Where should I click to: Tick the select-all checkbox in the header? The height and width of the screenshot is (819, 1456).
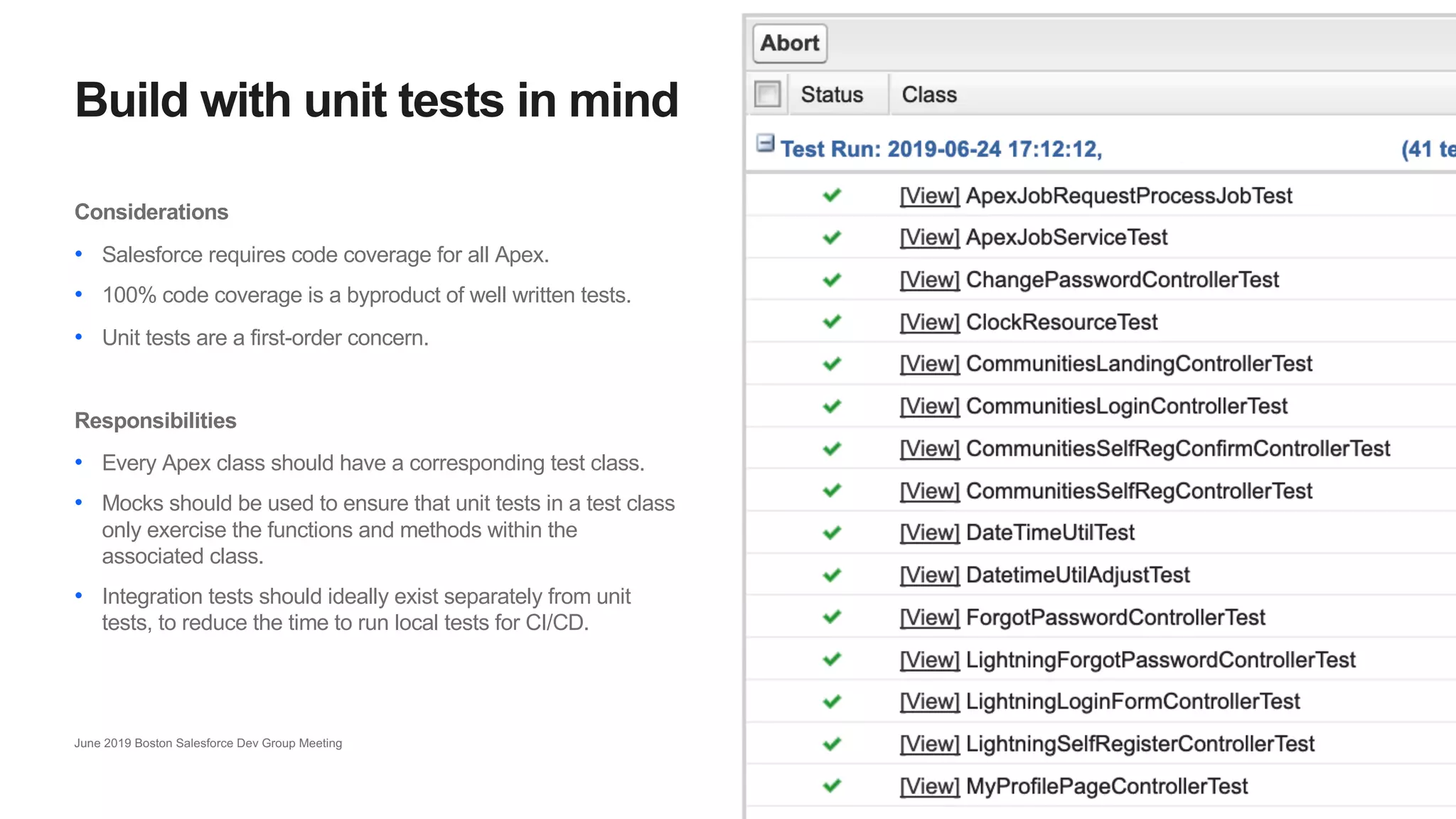[767, 94]
